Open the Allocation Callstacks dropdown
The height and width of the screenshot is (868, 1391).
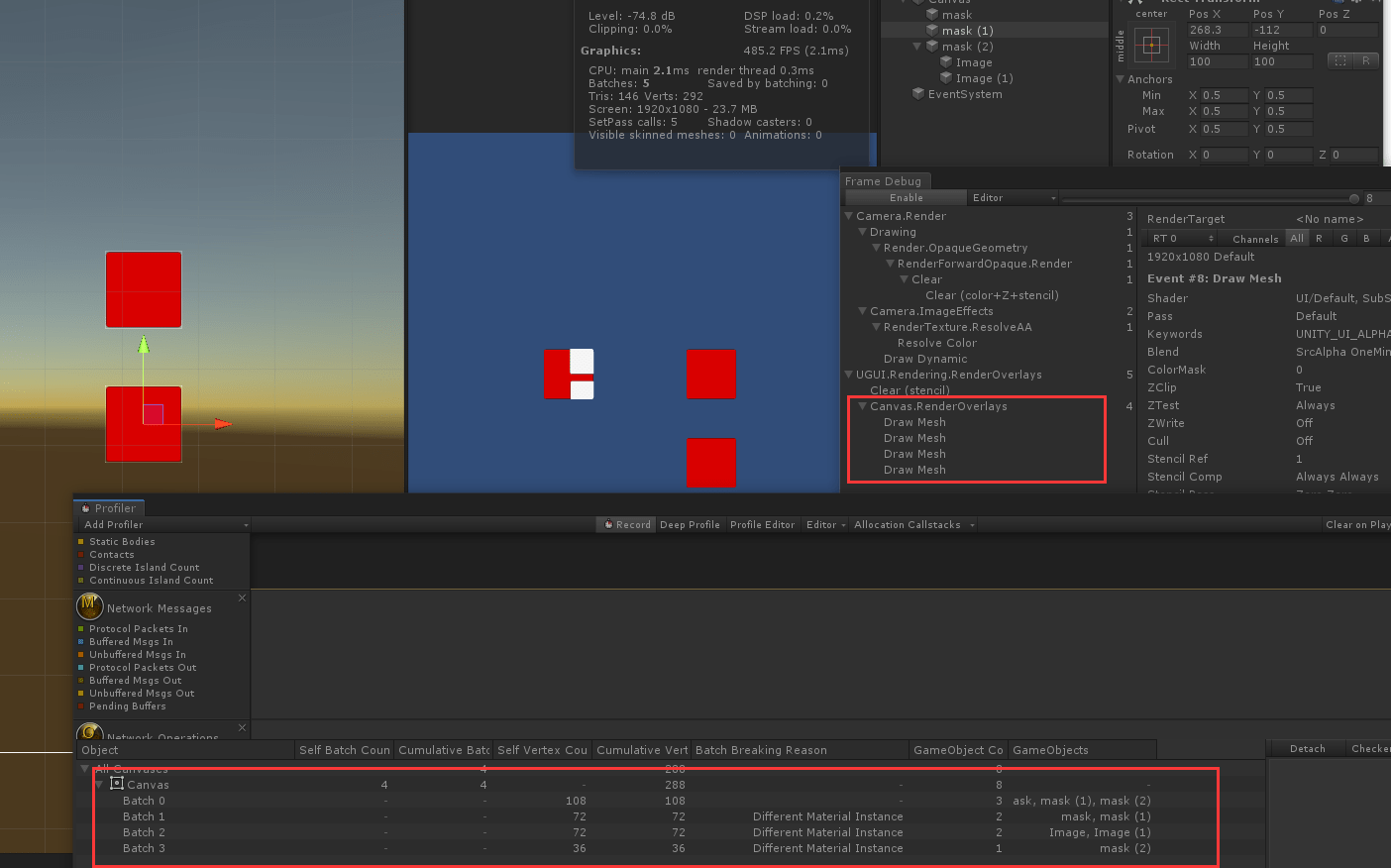[x=914, y=525]
